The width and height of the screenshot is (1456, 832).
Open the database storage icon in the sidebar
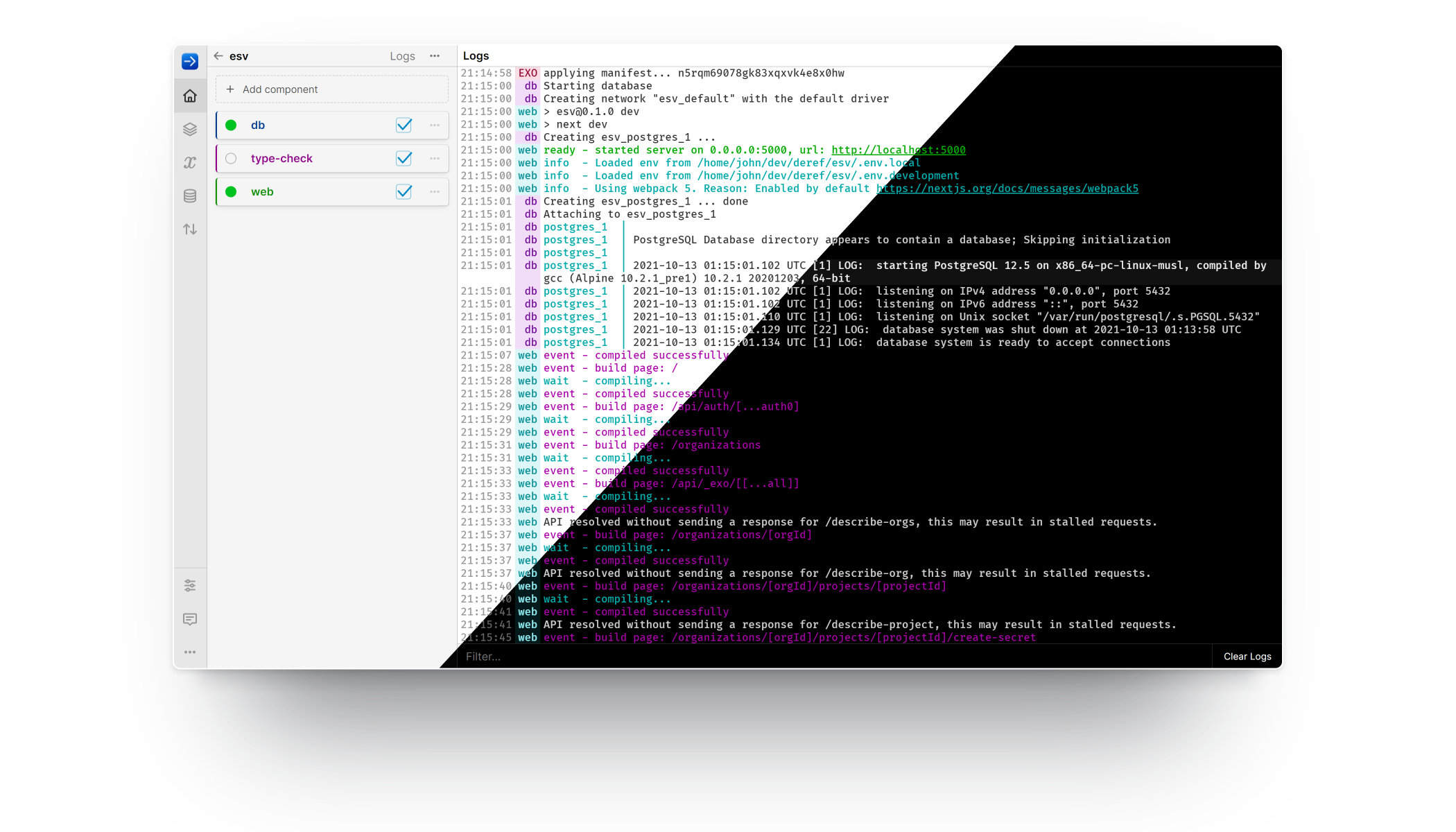pos(190,196)
